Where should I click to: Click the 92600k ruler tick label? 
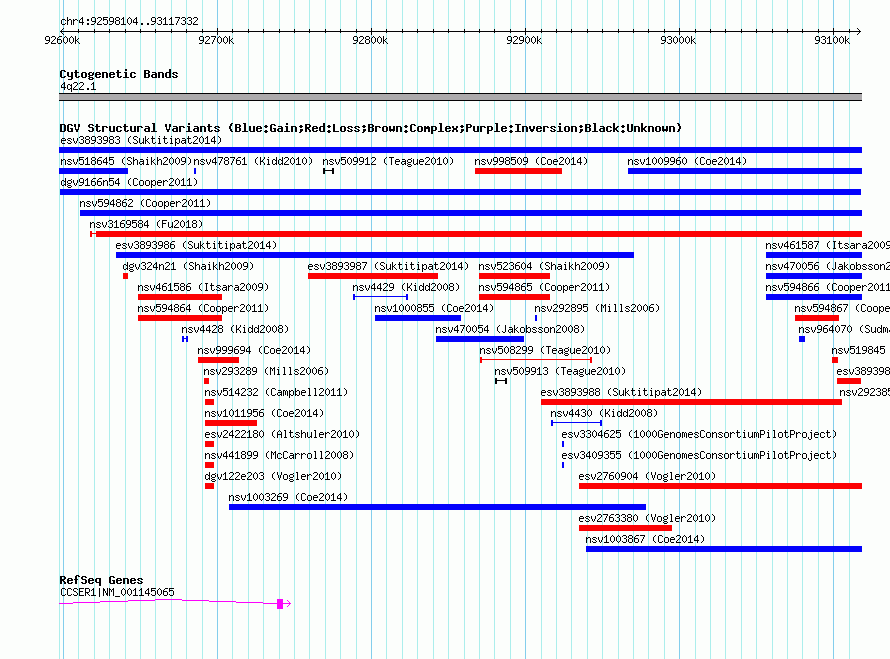coord(62,40)
